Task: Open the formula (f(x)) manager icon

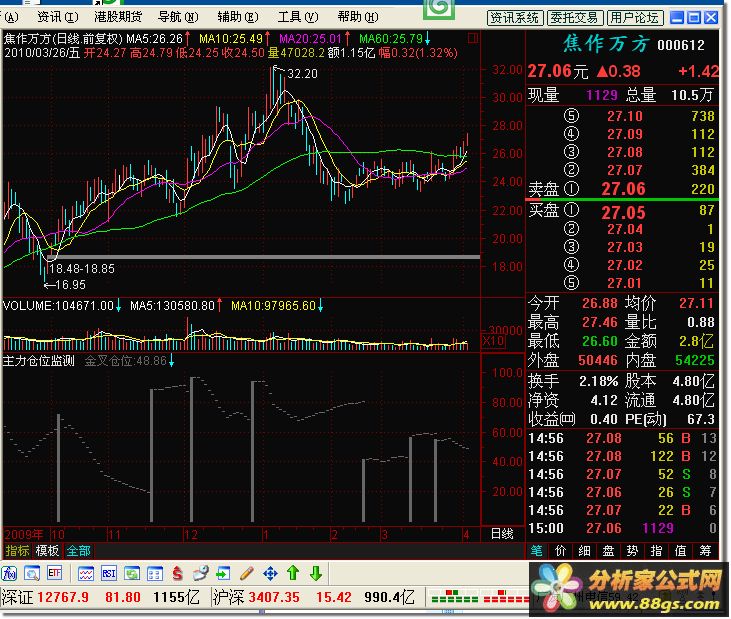Action: click(x=9, y=574)
